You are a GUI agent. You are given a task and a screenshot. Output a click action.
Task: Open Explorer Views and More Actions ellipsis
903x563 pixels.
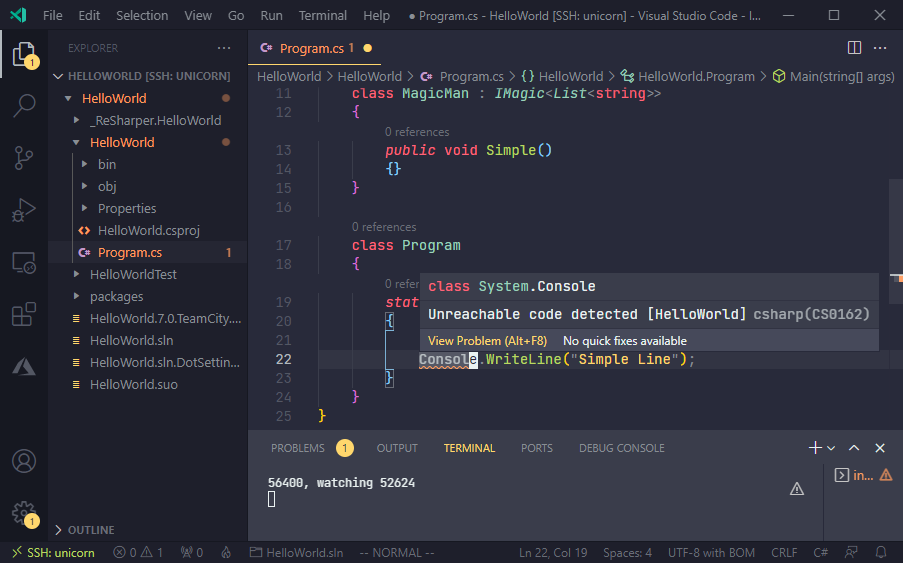224,48
